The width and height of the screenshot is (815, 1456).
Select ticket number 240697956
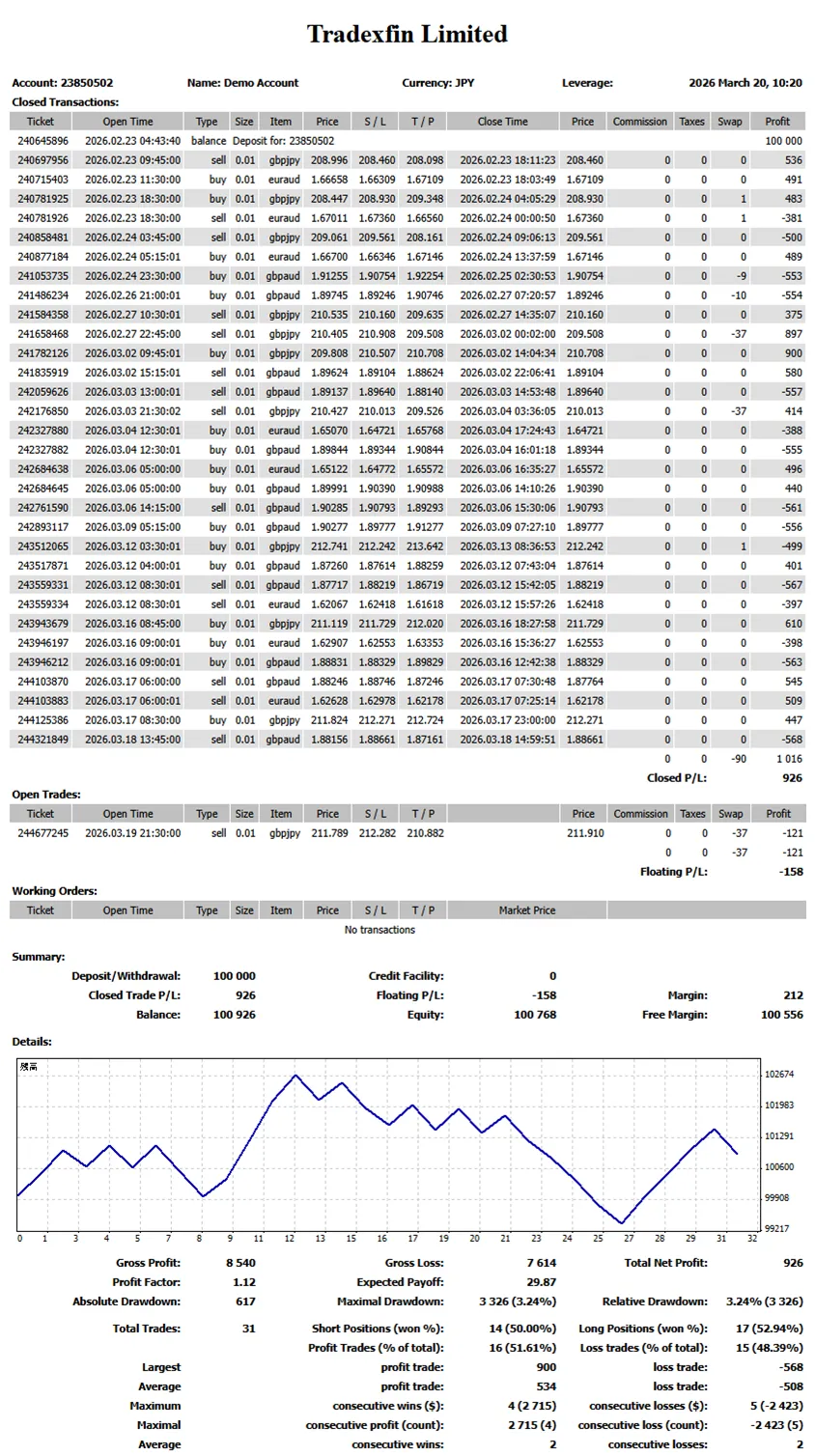(43, 160)
